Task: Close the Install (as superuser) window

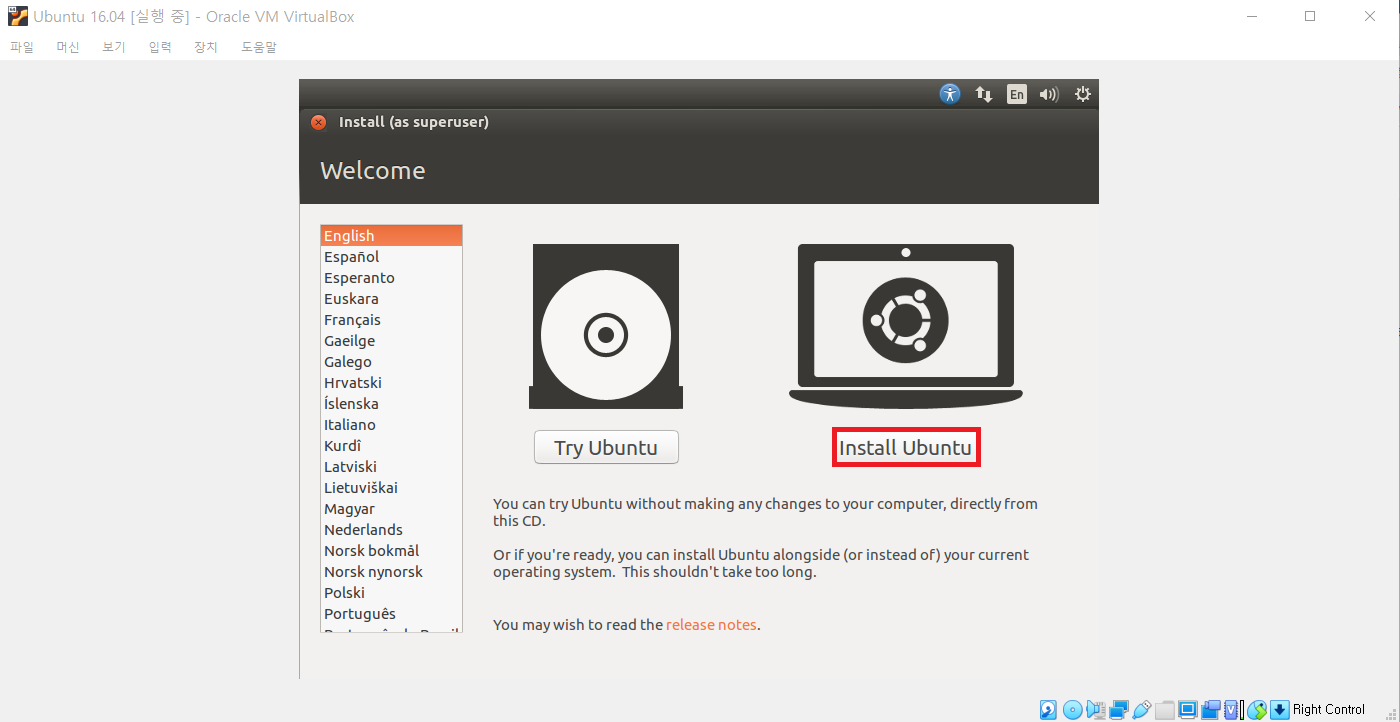Action: tap(318, 122)
